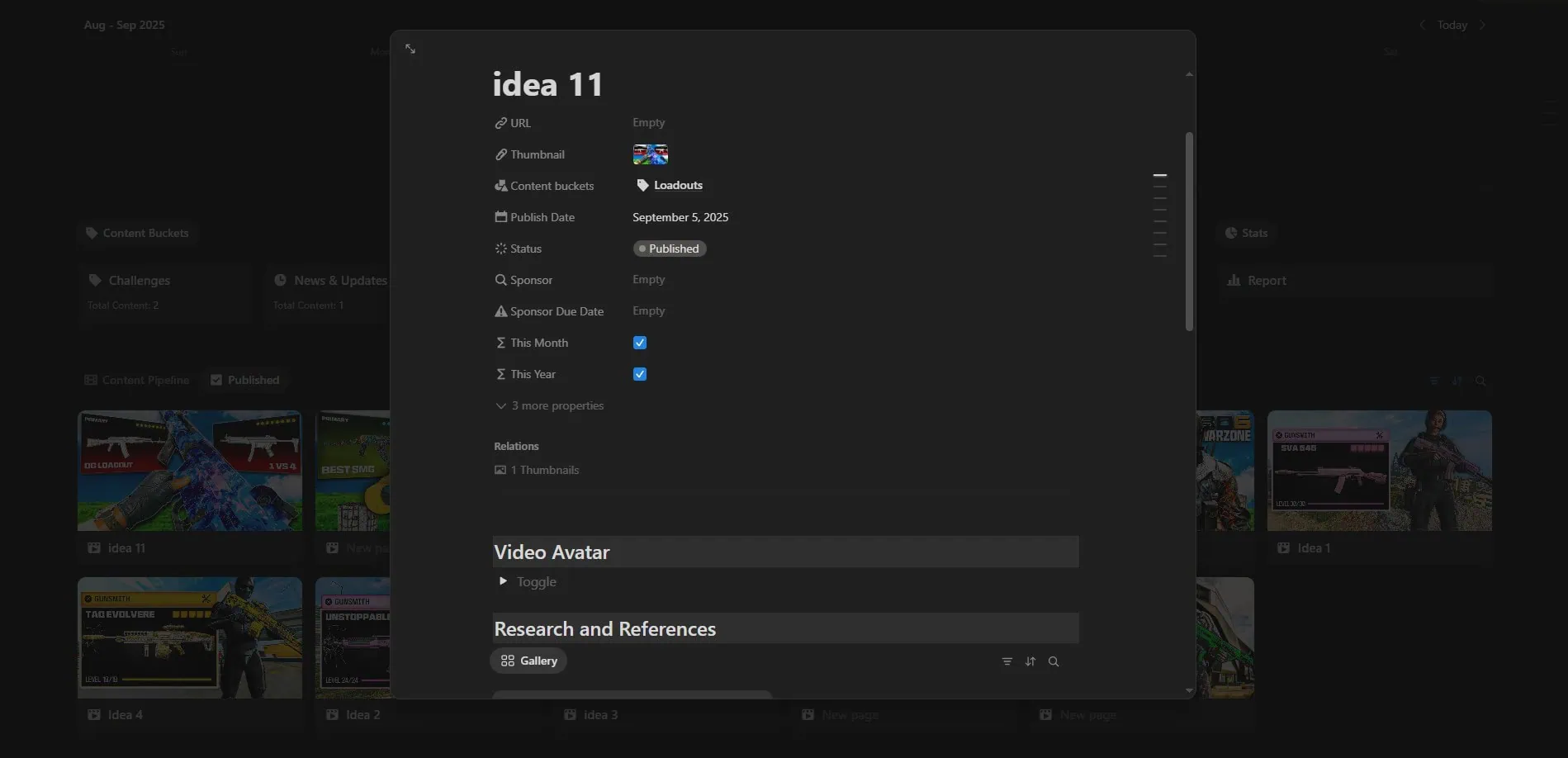
Task: Open the thumbnail image preview
Action: coord(651,154)
